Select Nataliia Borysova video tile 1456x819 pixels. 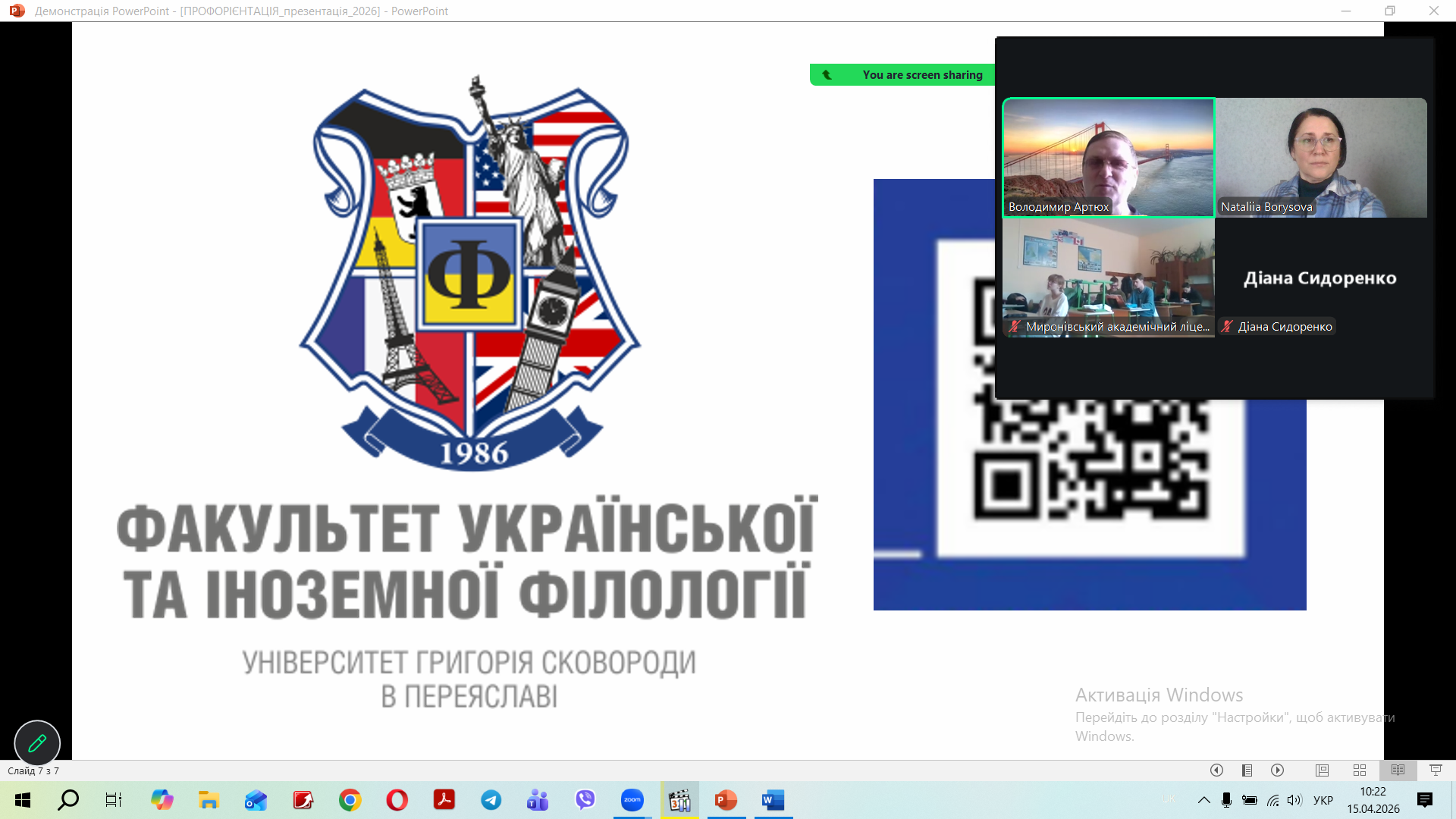(1321, 157)
